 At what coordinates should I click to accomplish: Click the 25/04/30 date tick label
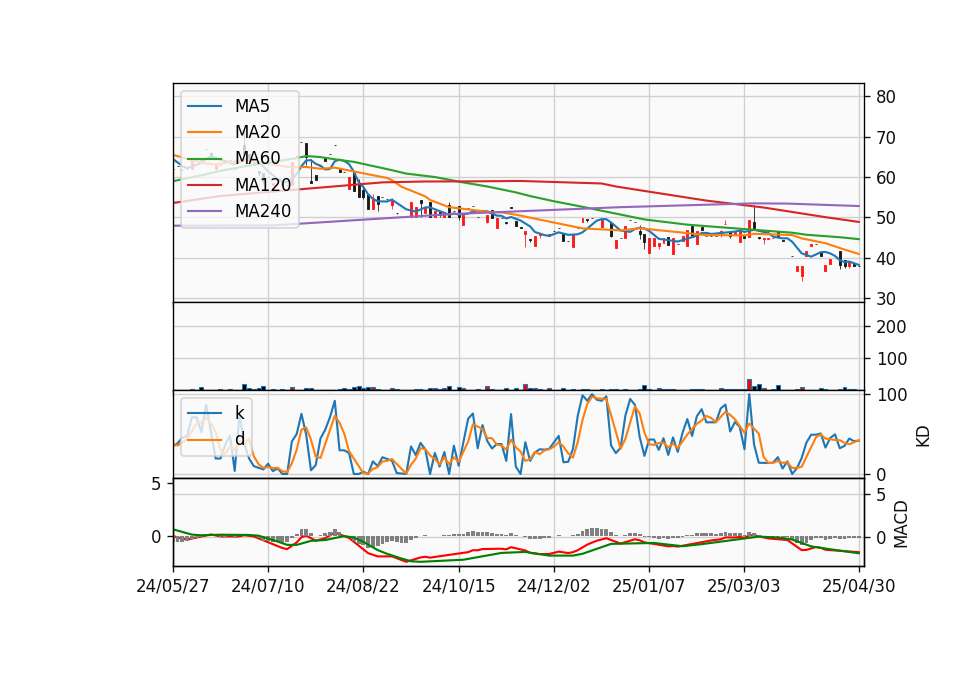(x=858, y=586)
